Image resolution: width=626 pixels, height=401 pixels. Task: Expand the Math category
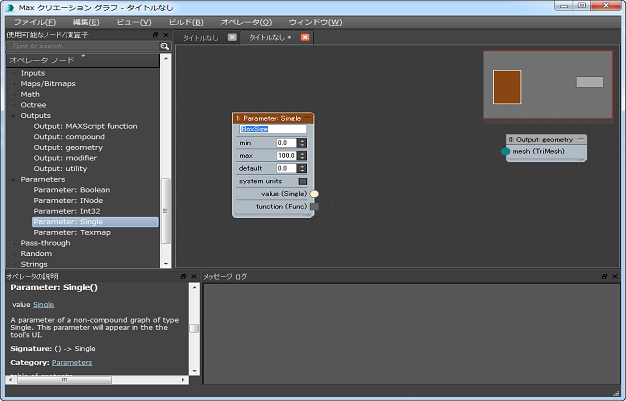click(x=14, y=95)
